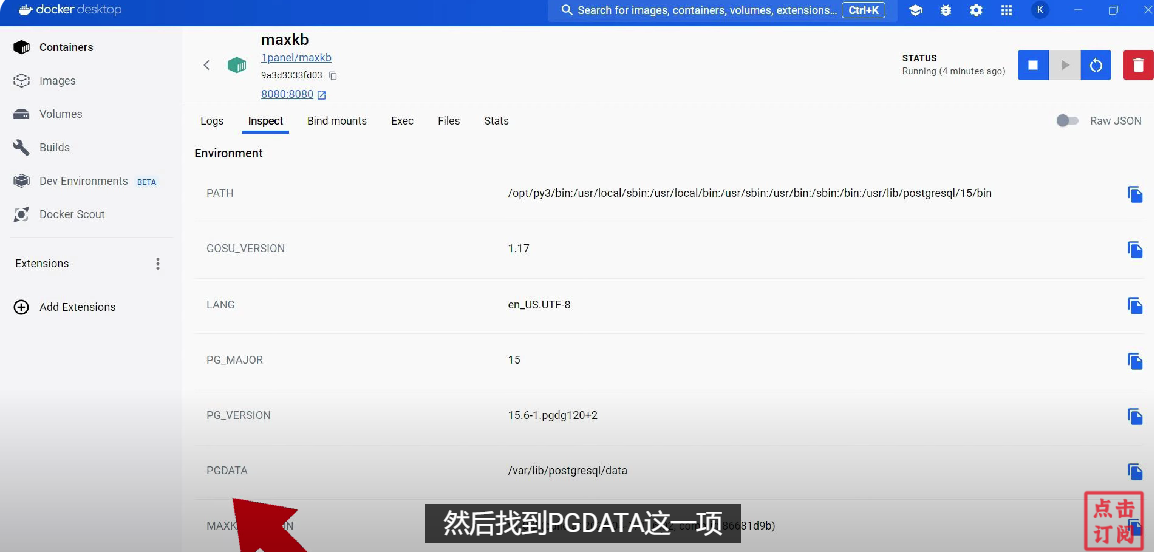Image resolution: width=1154 pixels, height=552 pixels.
Task: Click the Dev Environments box icon
Action: pos(21,181)
